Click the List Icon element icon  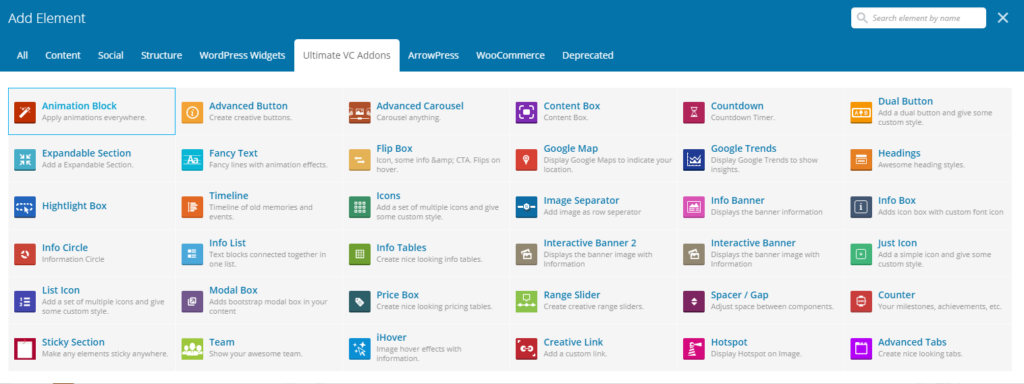[x=25, y=301]
